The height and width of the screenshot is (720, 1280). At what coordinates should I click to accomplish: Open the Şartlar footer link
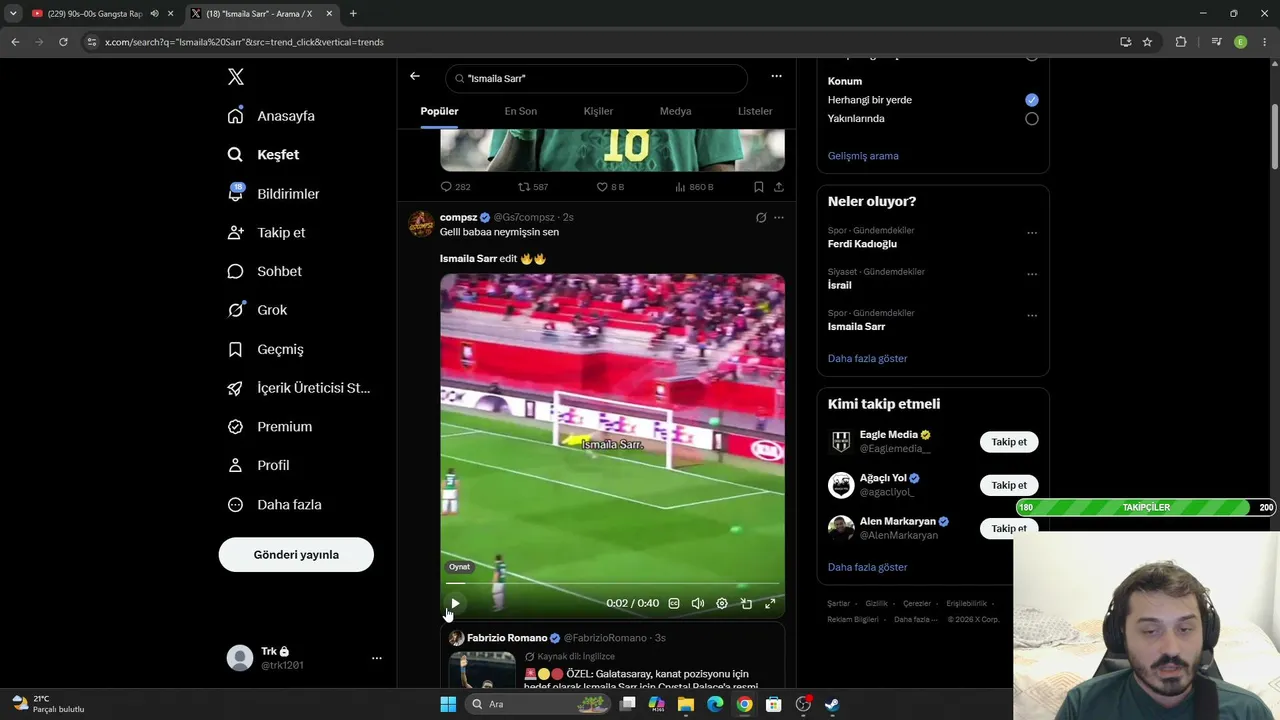click(x=838, y=604)
